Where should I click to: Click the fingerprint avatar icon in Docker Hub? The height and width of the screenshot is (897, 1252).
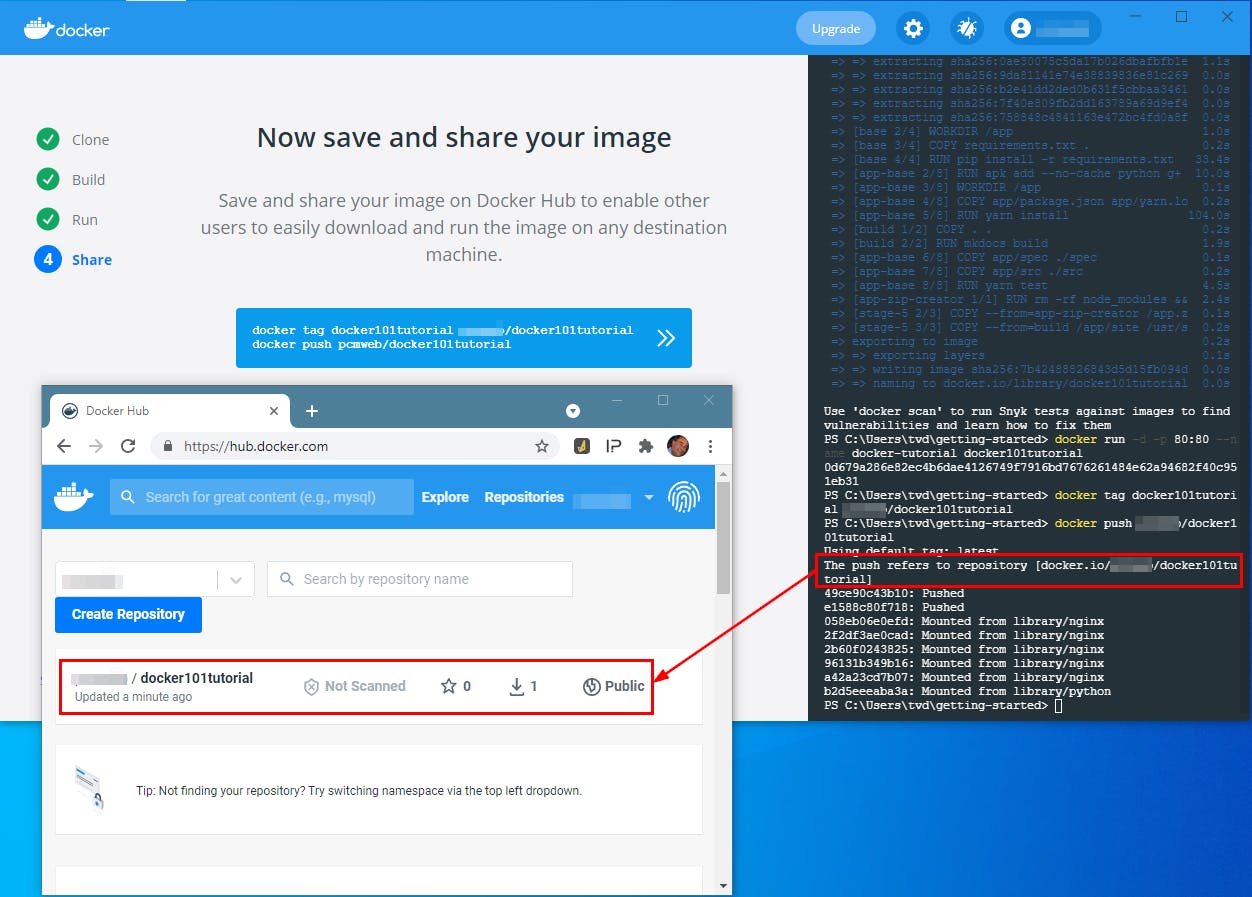click(x=684, y=497)
